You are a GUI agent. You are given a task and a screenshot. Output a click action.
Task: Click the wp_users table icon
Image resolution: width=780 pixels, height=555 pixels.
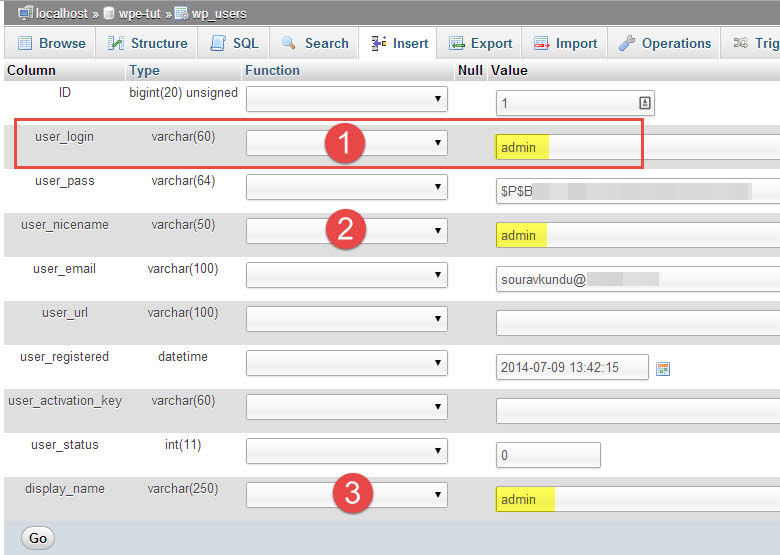181,13
